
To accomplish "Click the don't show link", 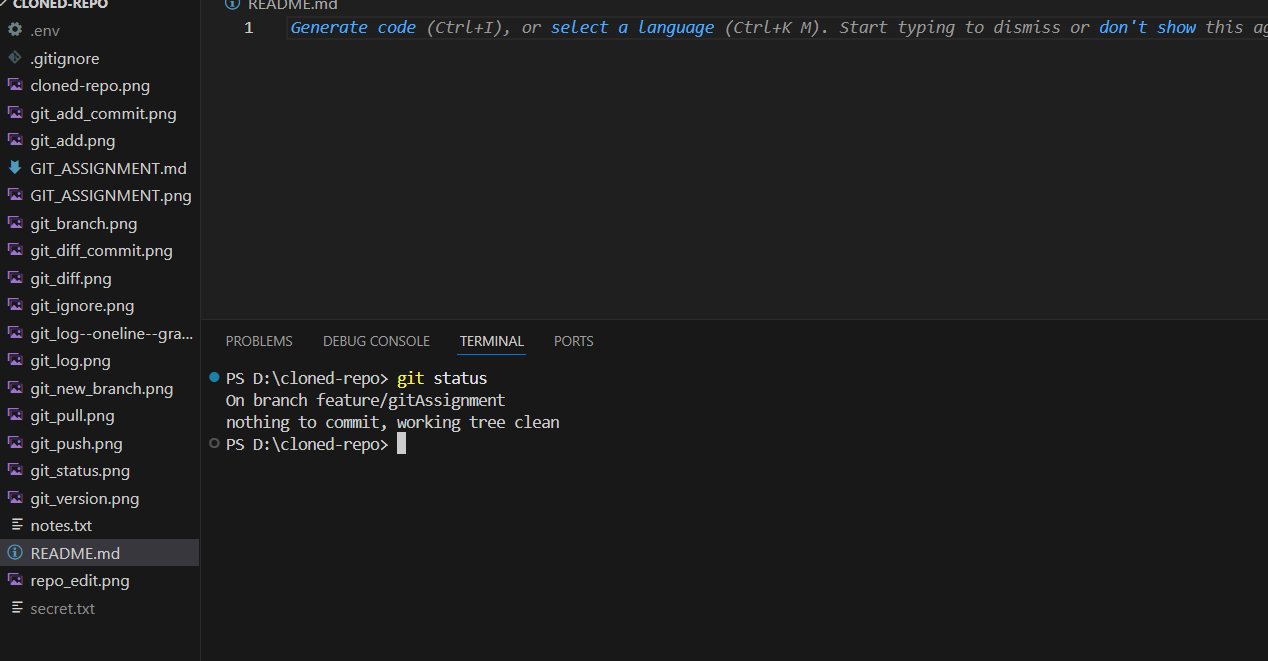I will pyautogui.click(x=1146, y=27).
